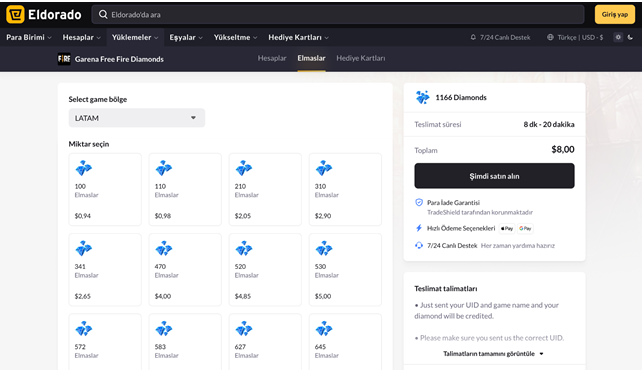
Task: Click the Apple Pay badge
Action: [507, 228]
